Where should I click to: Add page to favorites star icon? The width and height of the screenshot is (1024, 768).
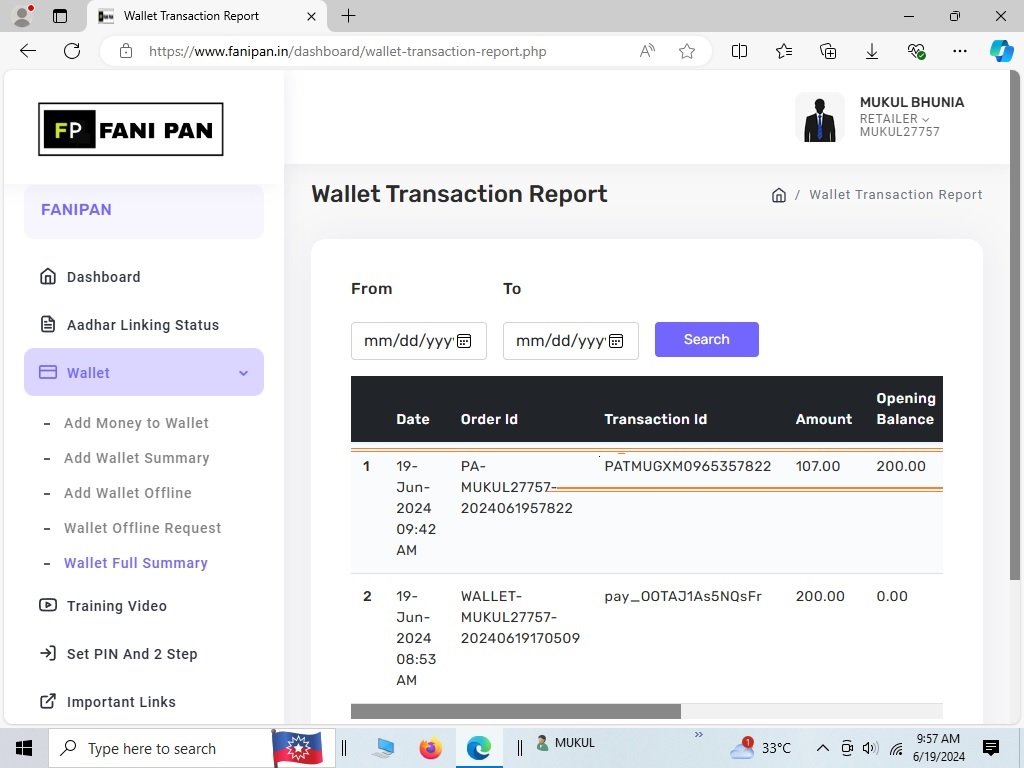tap(687, 51)
